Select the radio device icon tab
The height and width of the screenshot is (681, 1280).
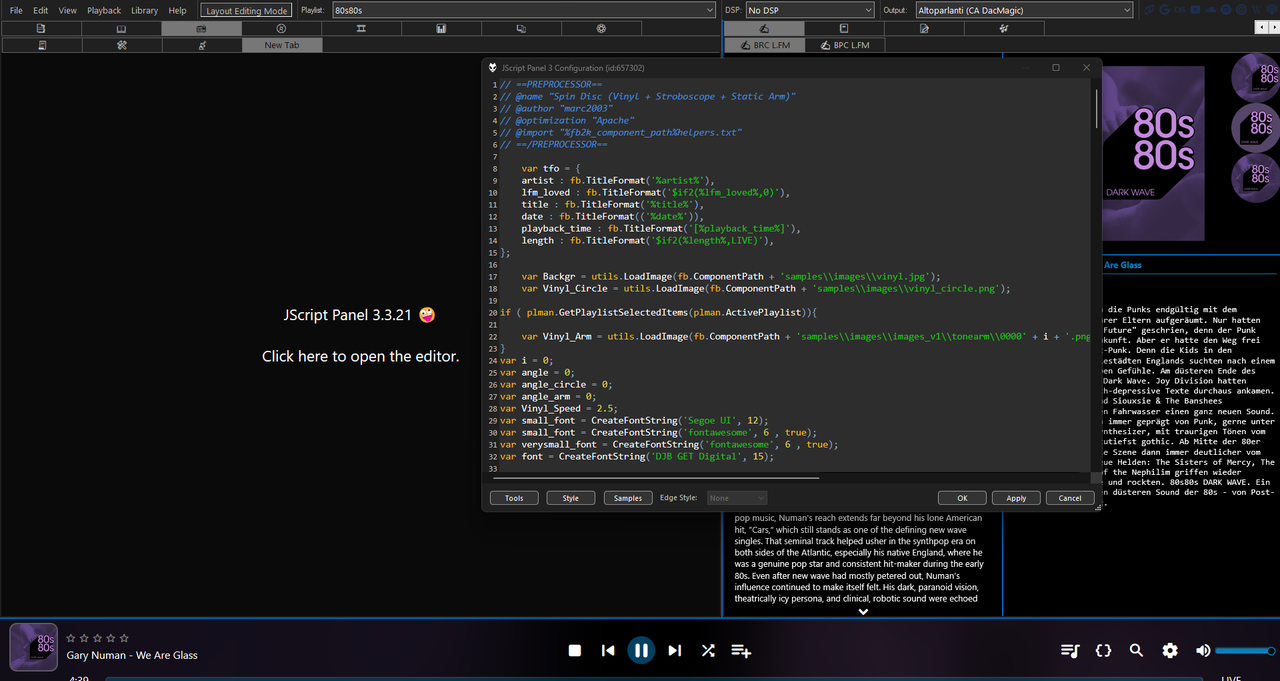[x=201, y=29]
